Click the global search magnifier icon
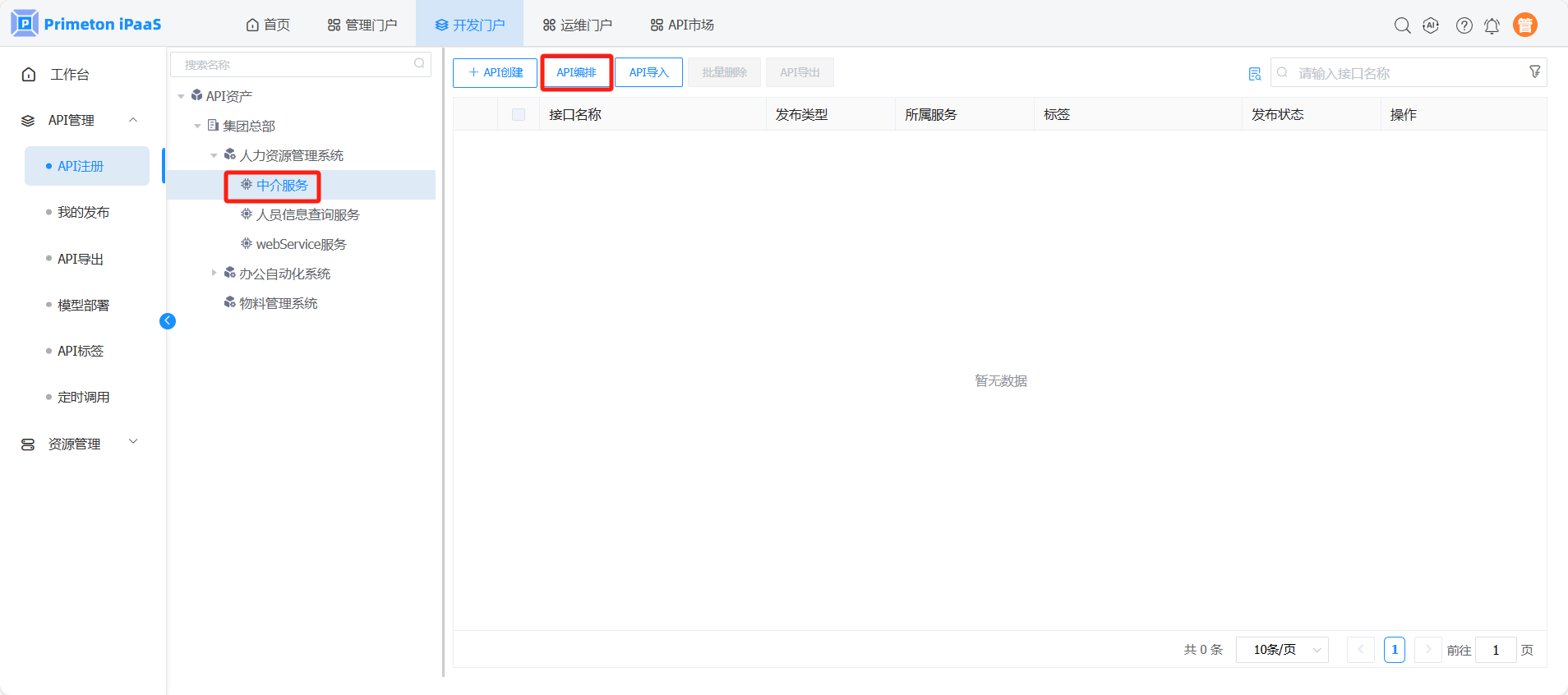Image resolution: width=1568 pixels, height=695 pixels. point(1402,25)
